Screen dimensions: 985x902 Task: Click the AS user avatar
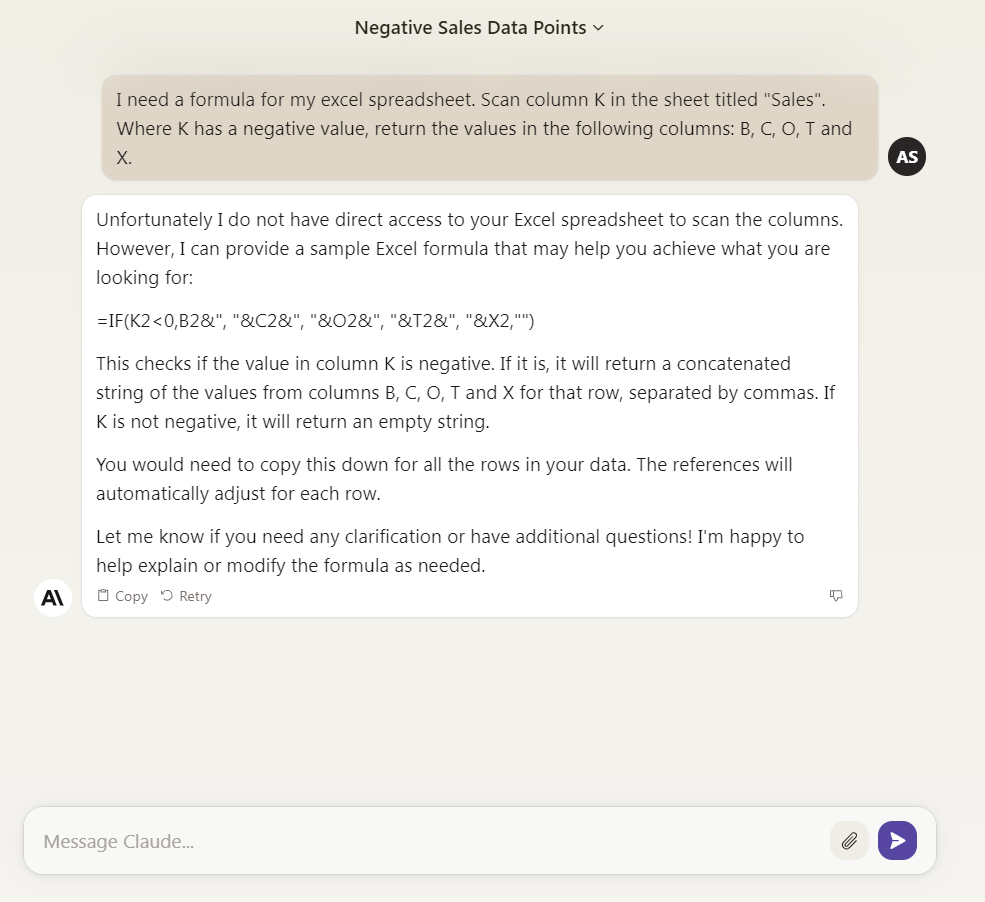point(906,156)
